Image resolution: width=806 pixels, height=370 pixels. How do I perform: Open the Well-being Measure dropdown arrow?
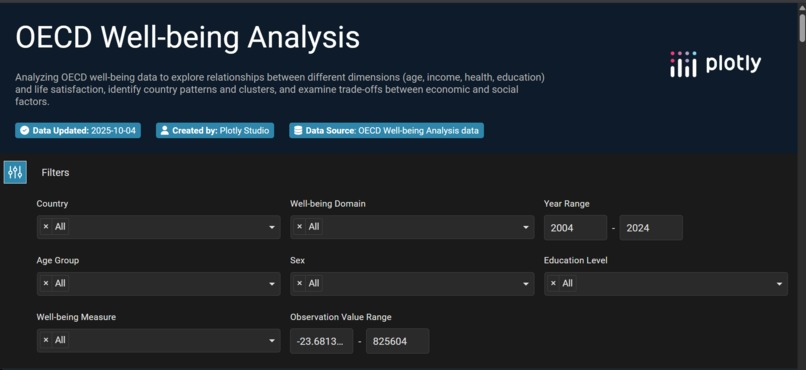[x=272, y=341]
